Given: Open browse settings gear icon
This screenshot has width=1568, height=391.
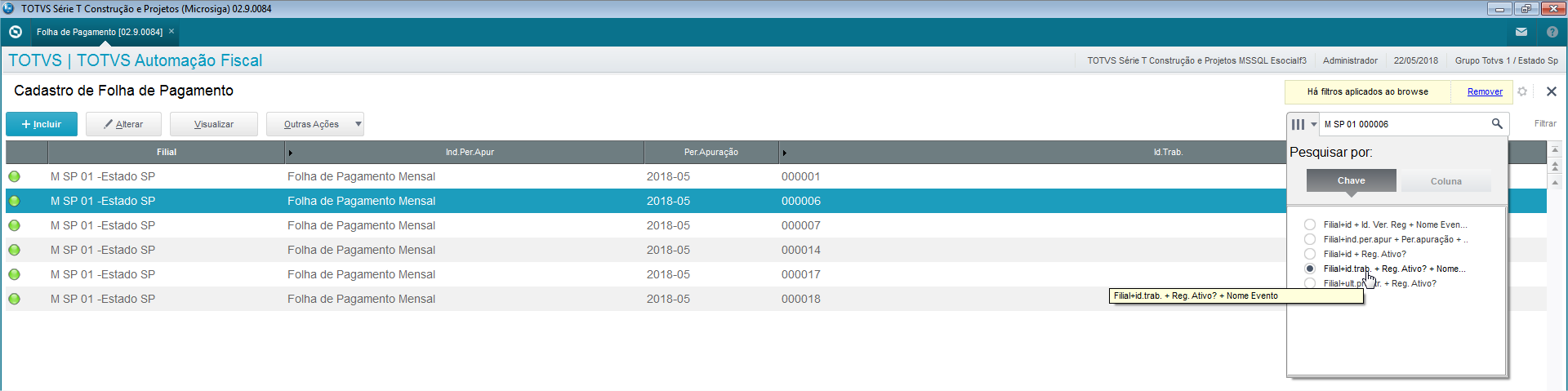Looking at the screenshot, I should [x=1522, y=91].
